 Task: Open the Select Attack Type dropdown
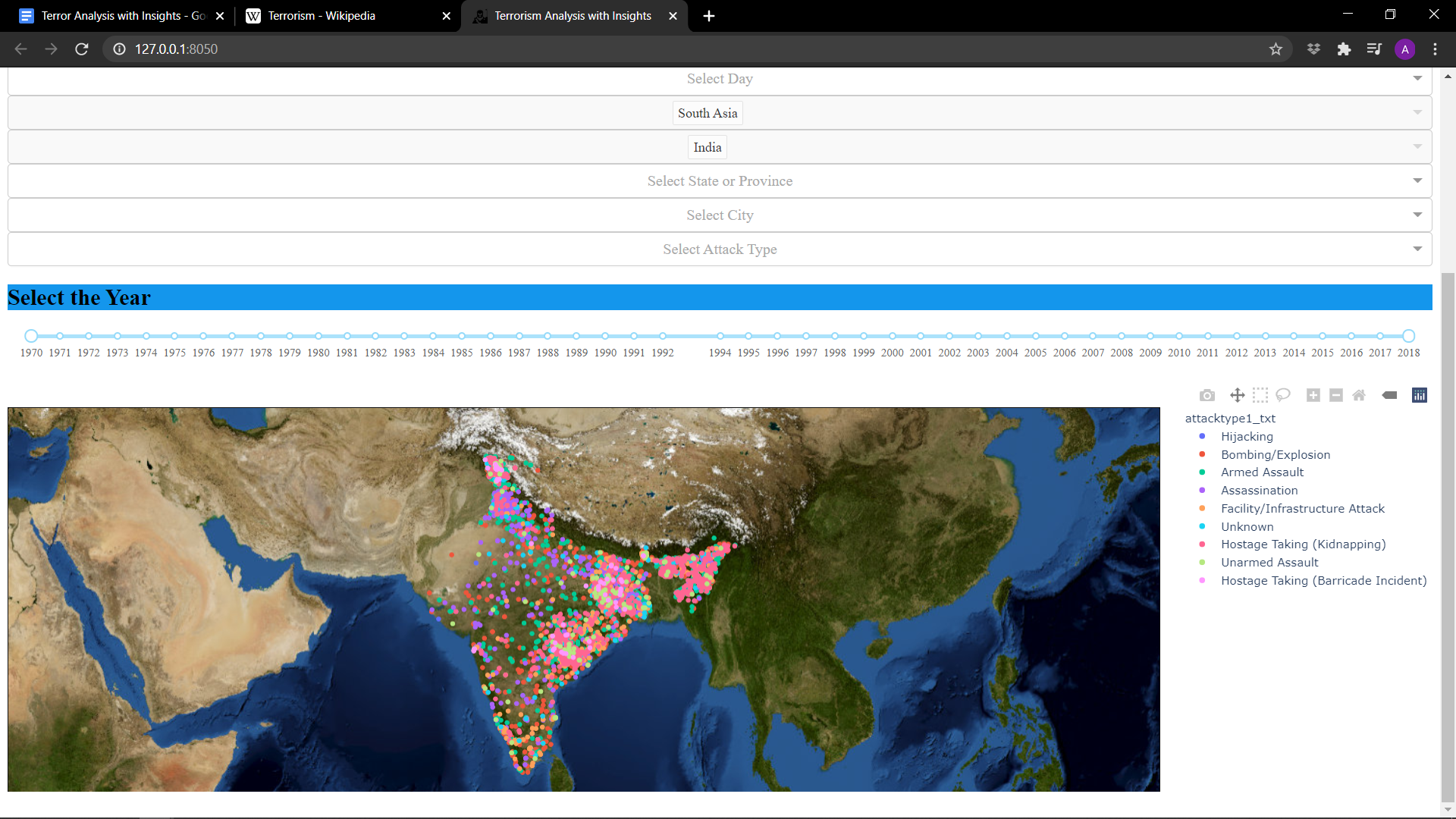[x=719, y=249]
